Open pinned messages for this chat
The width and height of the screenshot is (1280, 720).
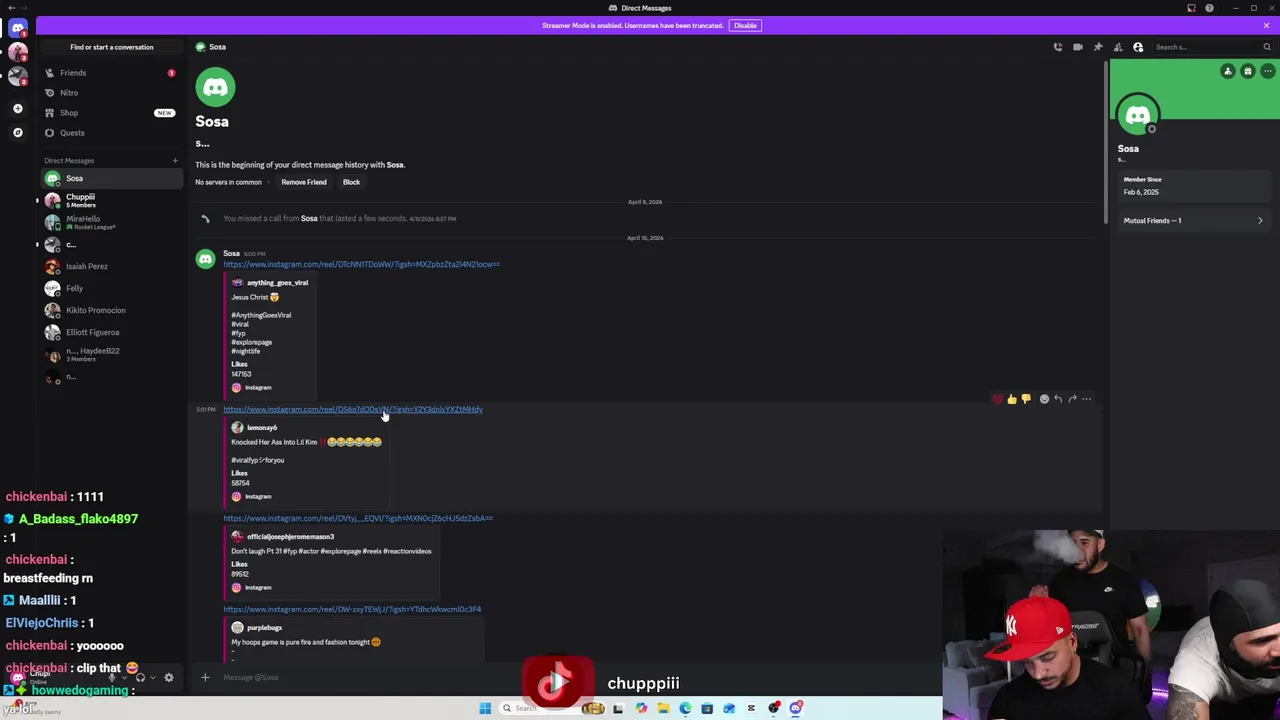(x=1097, y=47)
